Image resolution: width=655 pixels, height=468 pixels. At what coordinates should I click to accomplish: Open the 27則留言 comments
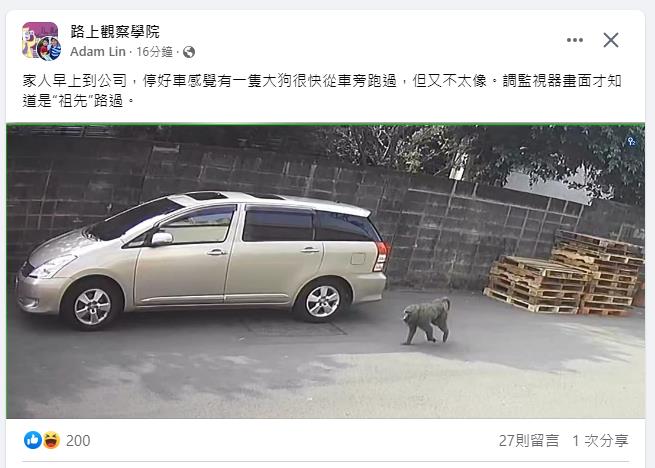pos(528,440)
